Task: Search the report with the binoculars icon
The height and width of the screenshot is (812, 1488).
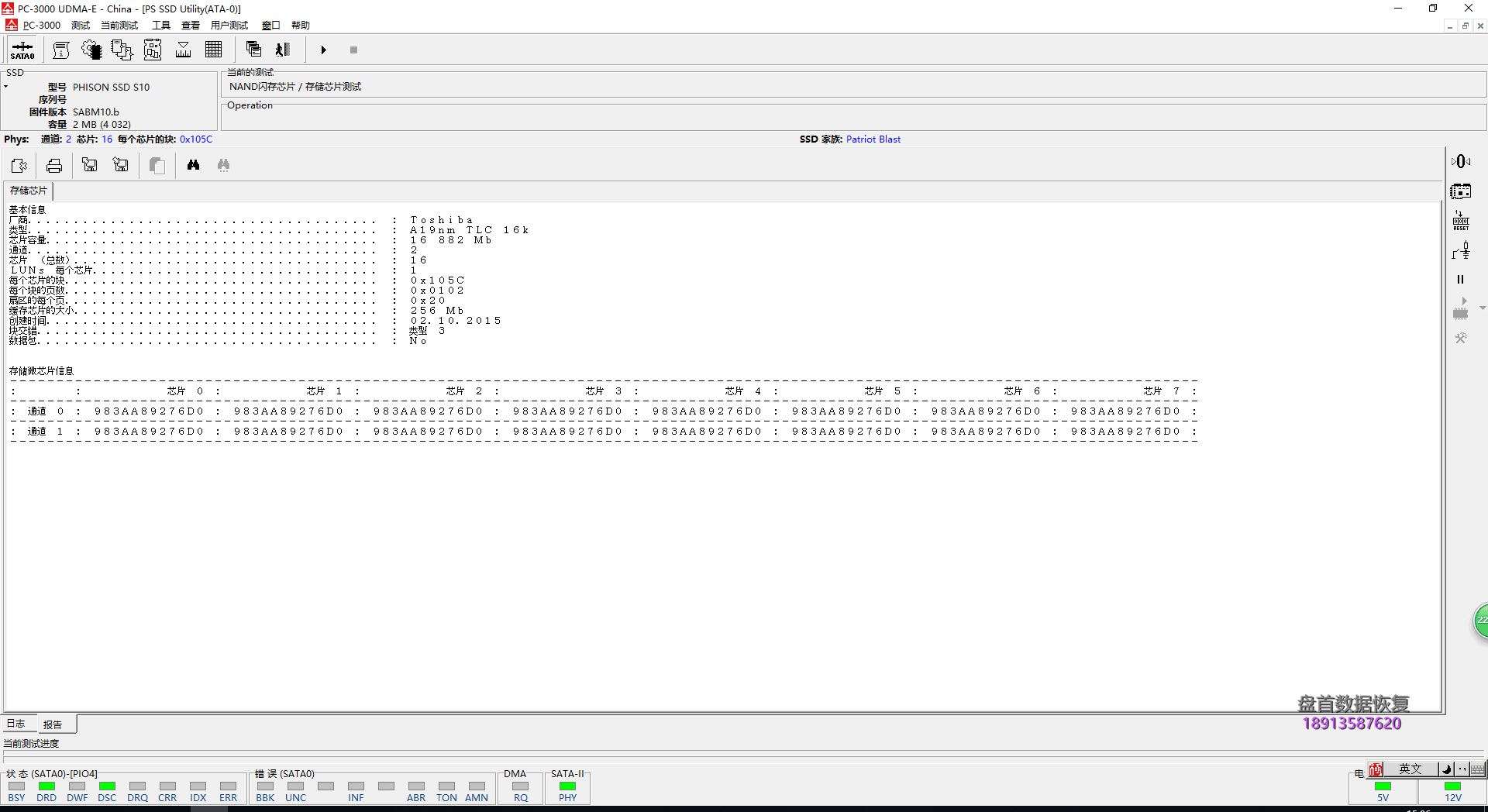Action: pos(193,165)
